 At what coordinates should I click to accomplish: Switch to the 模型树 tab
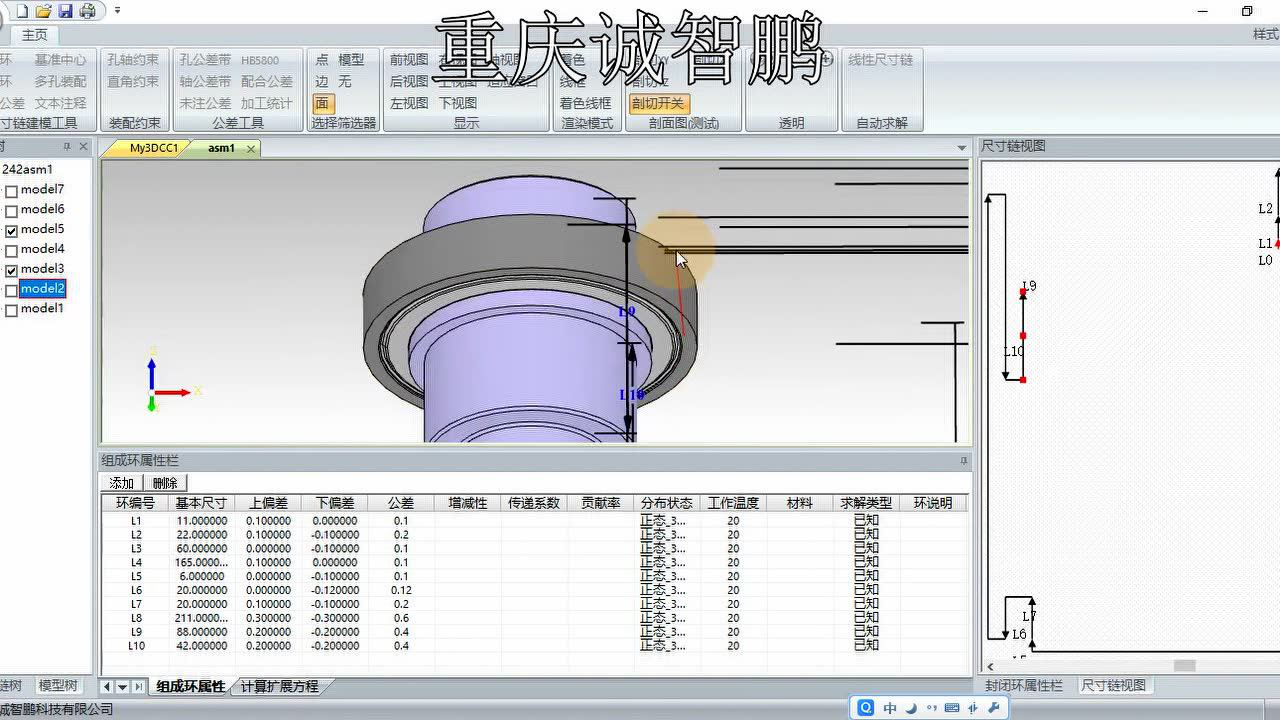pos(57,686)
